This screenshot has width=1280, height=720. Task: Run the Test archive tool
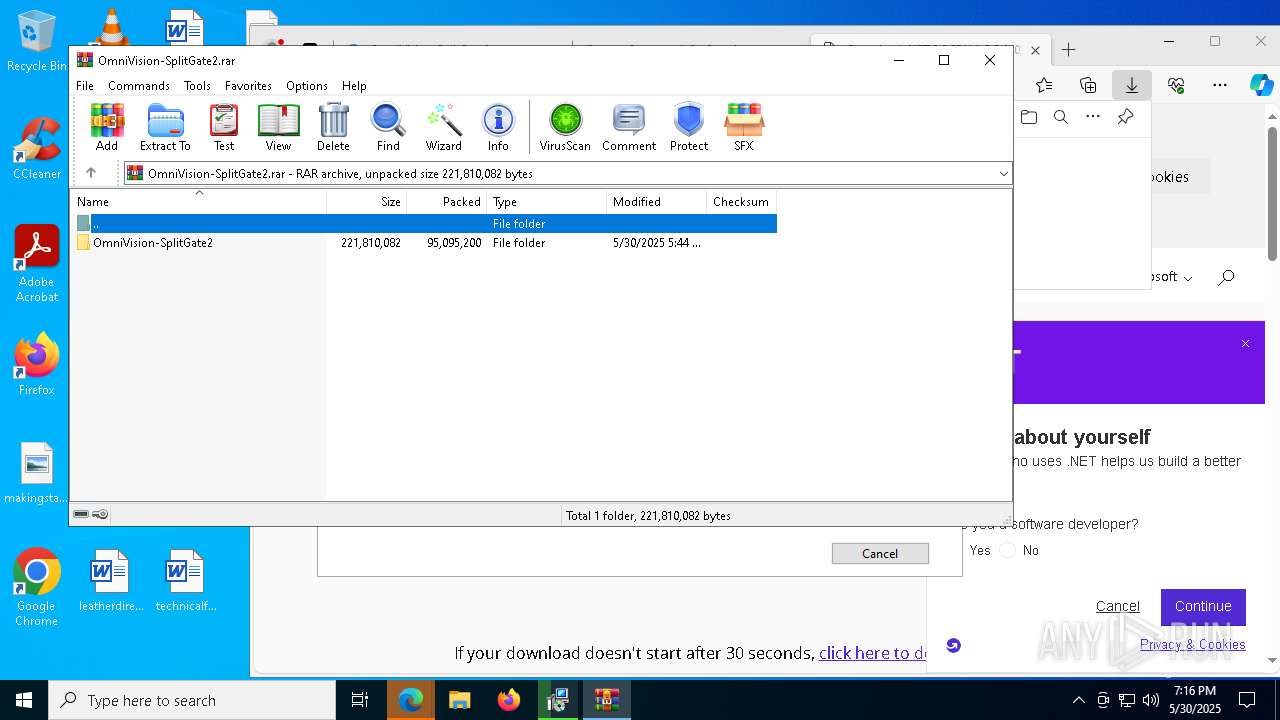(x=224, y=127)
